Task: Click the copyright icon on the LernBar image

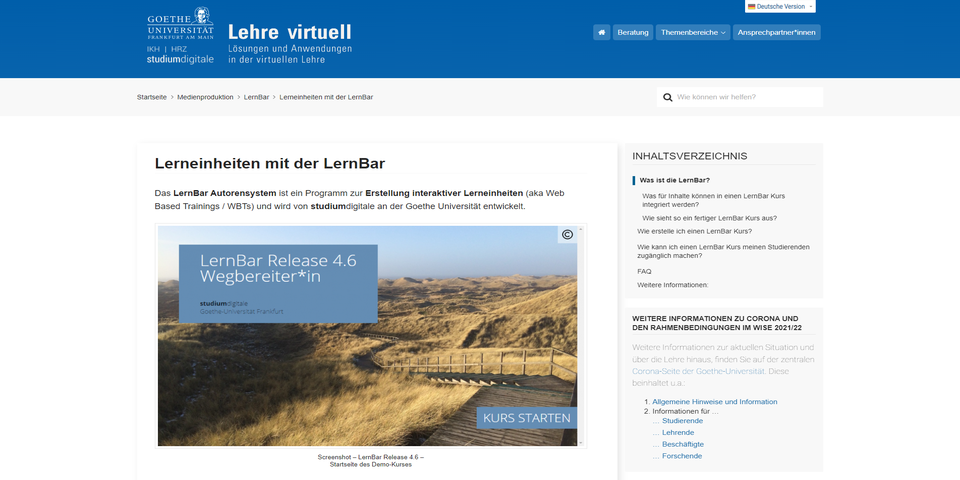Action: 568,234
